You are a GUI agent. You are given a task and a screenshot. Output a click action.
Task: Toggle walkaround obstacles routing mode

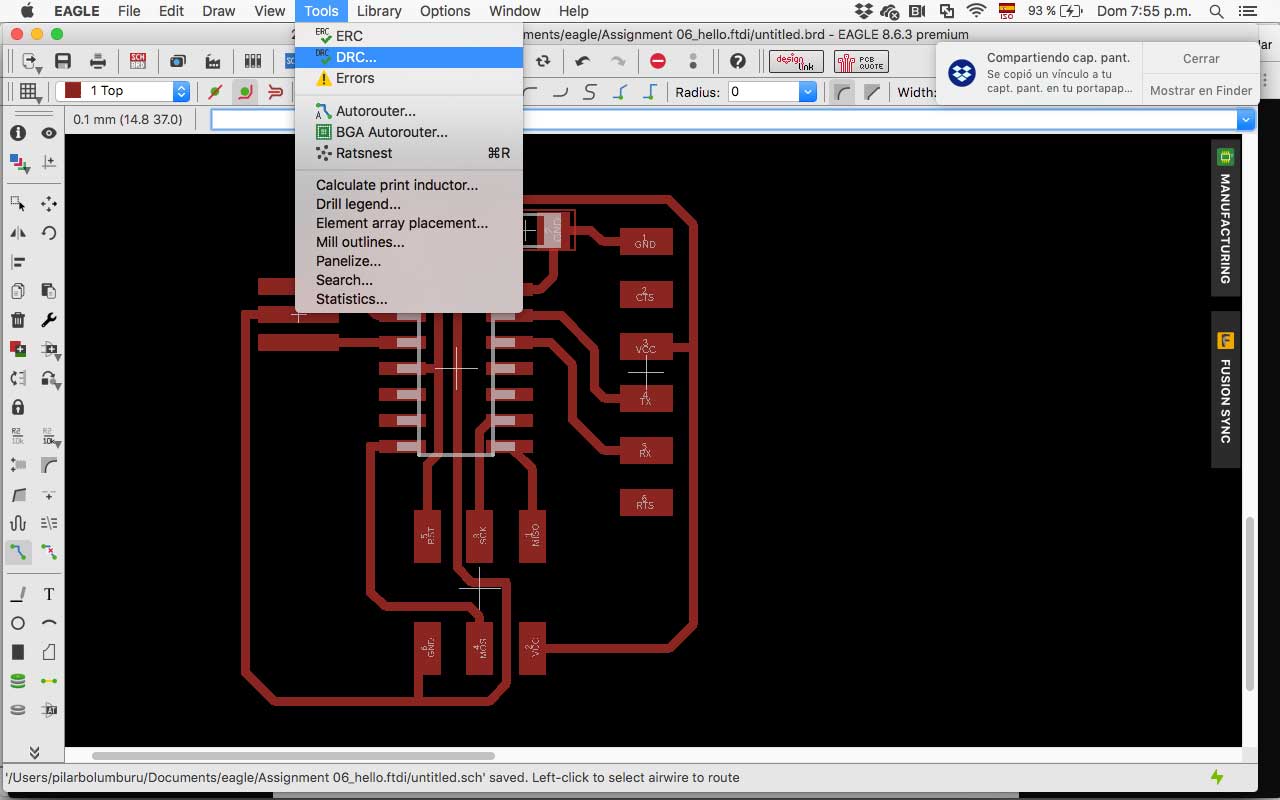(245, 91)
